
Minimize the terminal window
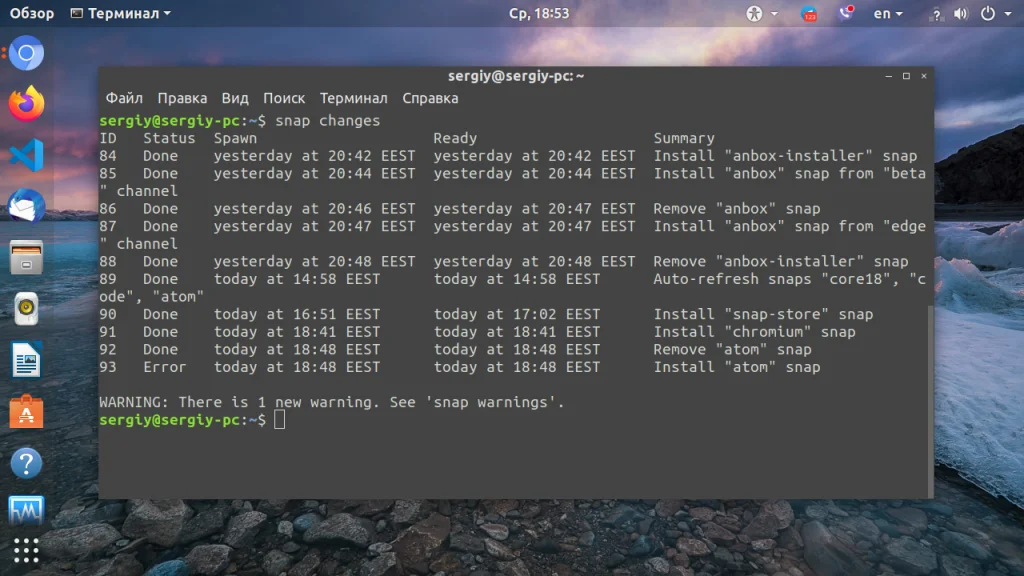(x=888, y=76)
